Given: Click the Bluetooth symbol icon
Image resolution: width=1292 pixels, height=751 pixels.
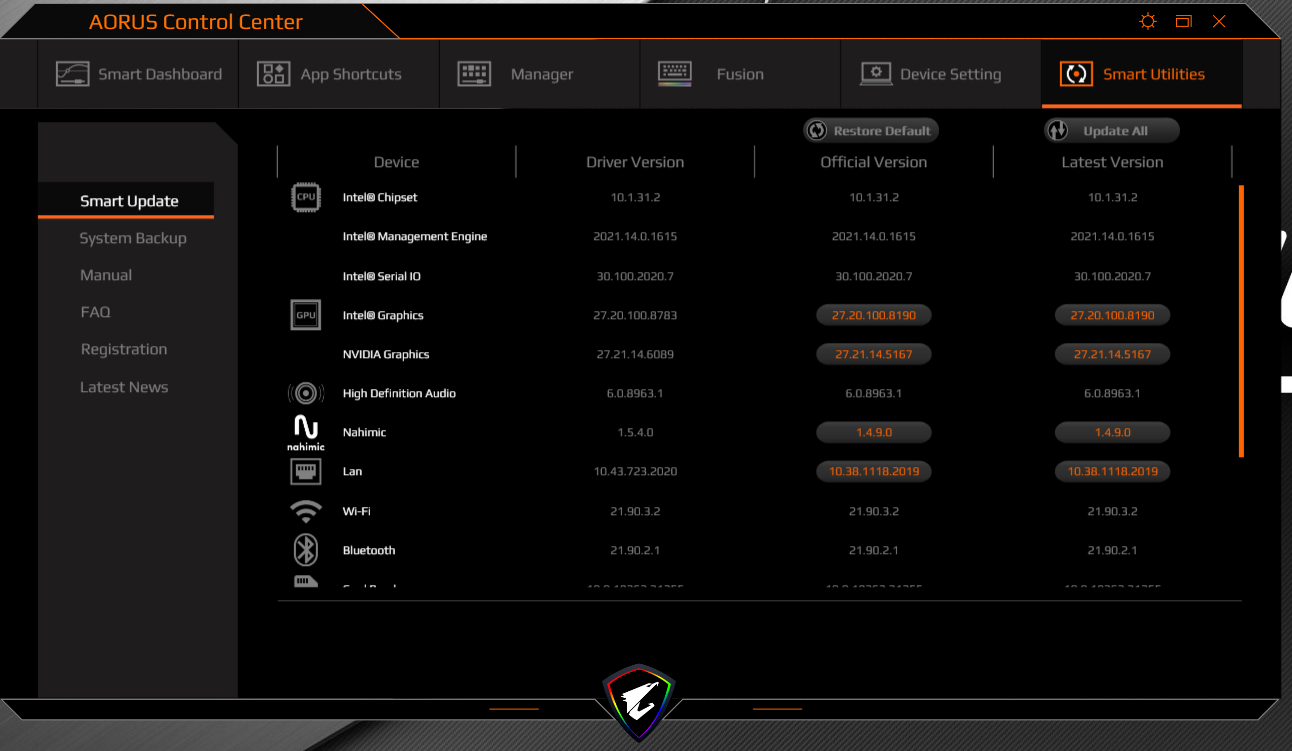Looking at the screenshot, I should [x=305, y=550].
